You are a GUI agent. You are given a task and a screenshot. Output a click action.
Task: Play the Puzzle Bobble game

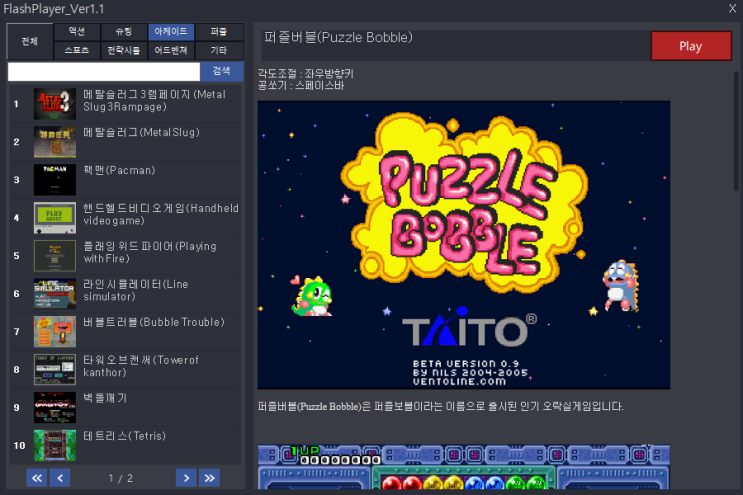[691, 46]
